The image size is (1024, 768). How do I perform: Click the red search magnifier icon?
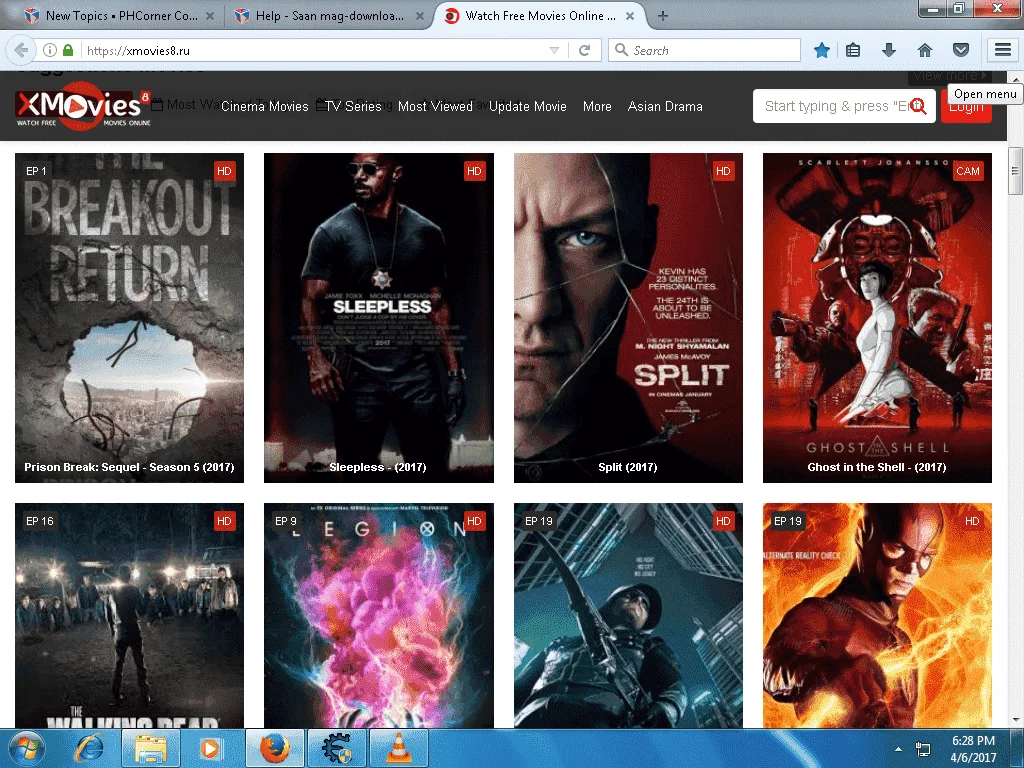point(918,106)
